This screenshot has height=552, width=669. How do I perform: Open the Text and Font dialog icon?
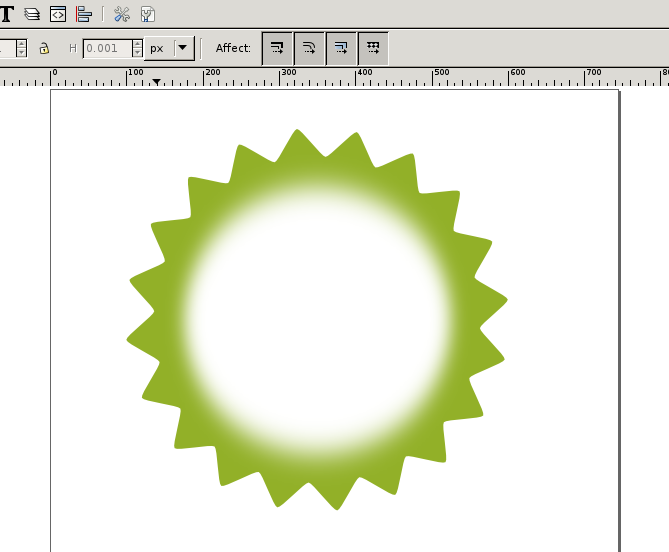coord(6,14)
